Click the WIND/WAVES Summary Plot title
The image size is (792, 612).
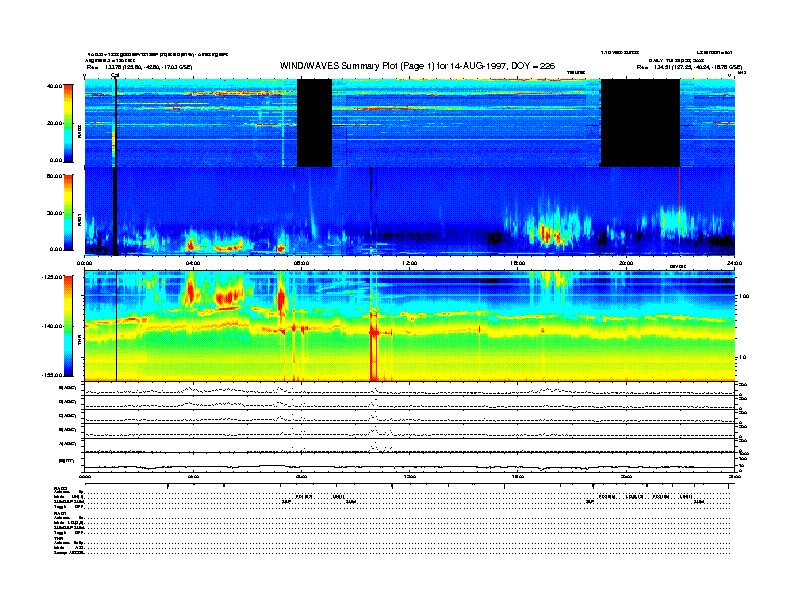pyautogui.click(x=417, y=66)
